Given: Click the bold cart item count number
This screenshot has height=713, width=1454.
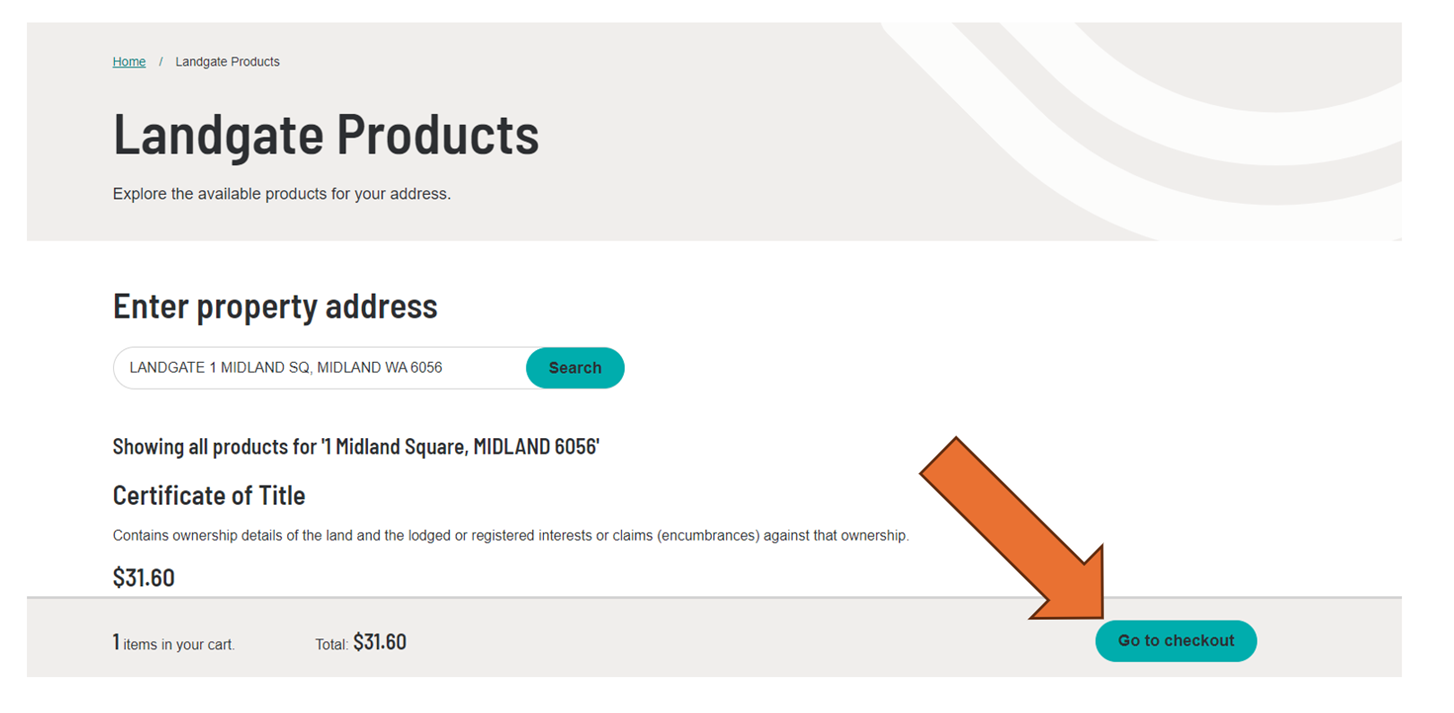Looking at the screenshot, I should [116, 642].
